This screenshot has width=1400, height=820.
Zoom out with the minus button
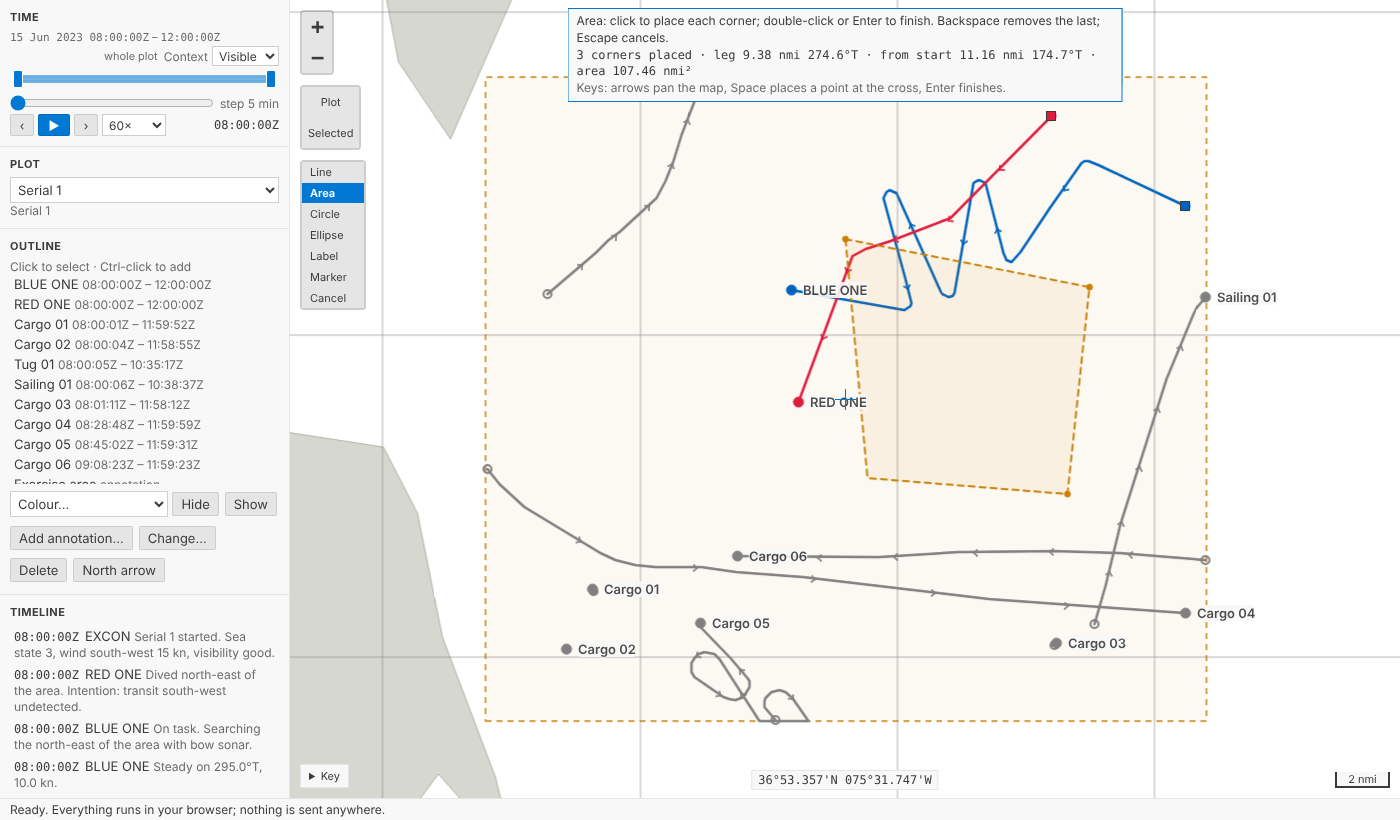tap(317, 58)
